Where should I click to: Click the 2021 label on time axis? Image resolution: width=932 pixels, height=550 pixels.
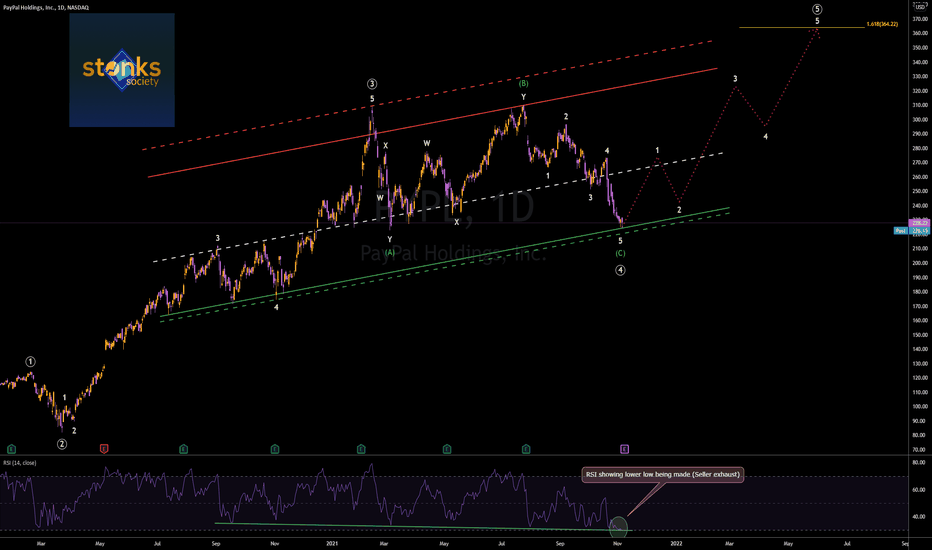[332, 543]
